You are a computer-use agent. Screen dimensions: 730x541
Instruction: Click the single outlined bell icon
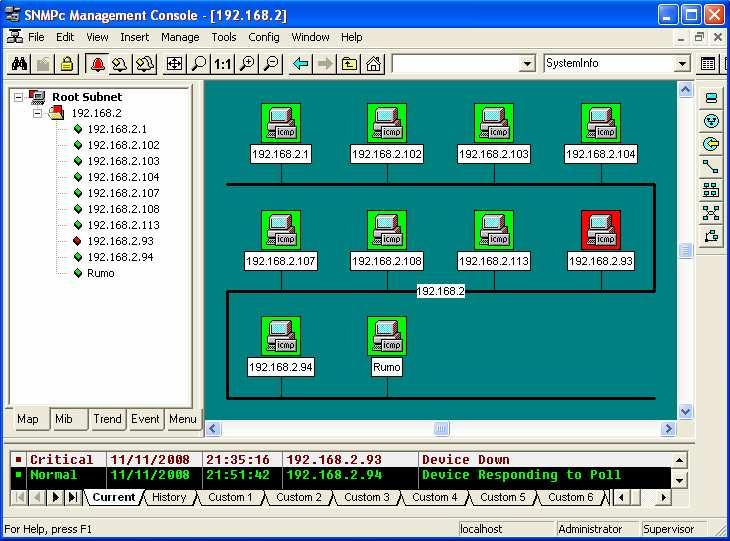[x=121, y=64]
